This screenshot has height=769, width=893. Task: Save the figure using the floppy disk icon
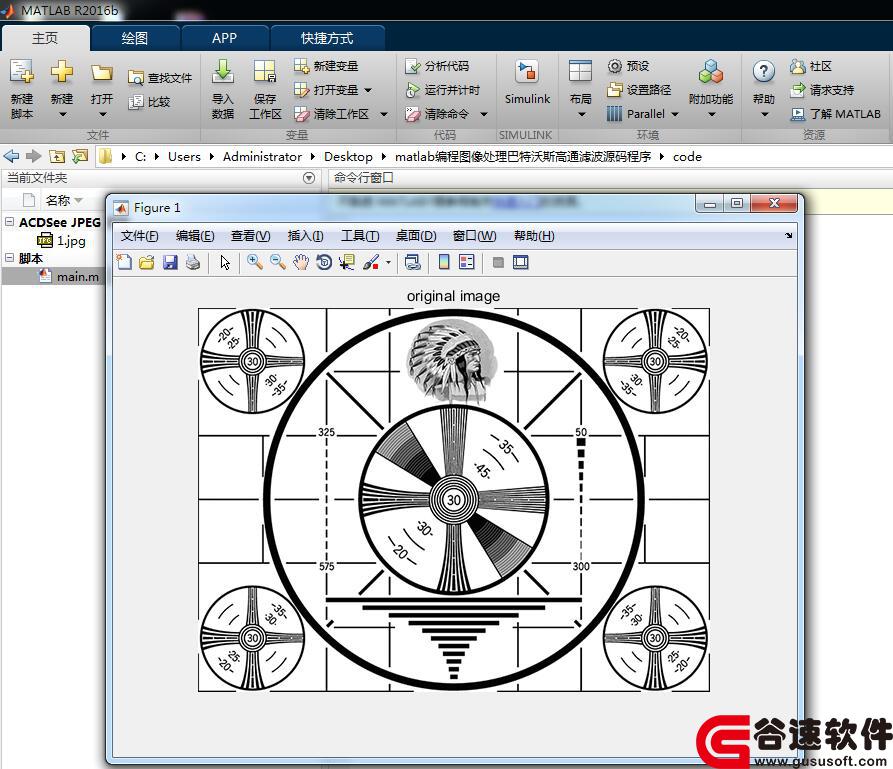[170, 262]
